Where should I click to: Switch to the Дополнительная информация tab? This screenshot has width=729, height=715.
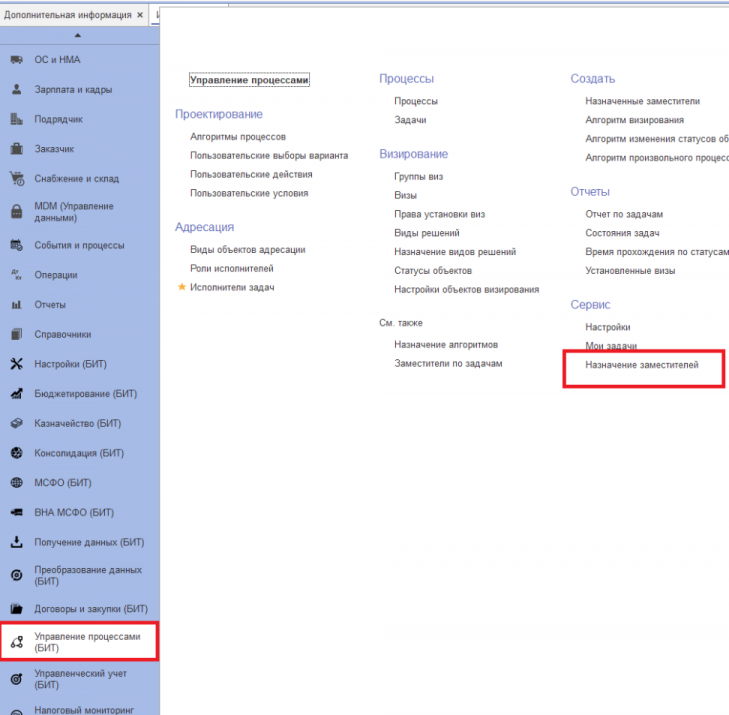pos(68,15)
